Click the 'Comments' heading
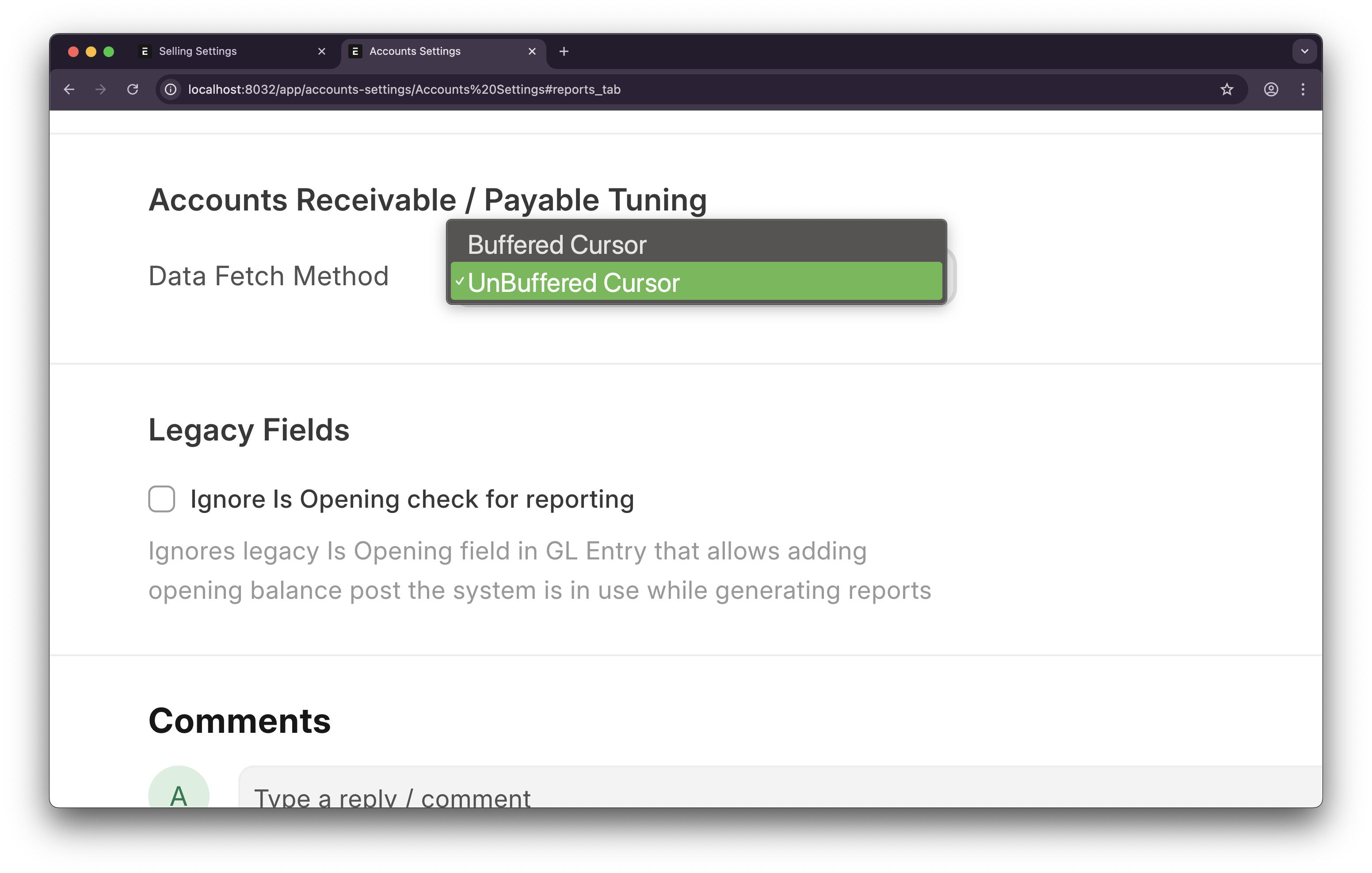This screenshot has width=1372, height=873. 239,721
